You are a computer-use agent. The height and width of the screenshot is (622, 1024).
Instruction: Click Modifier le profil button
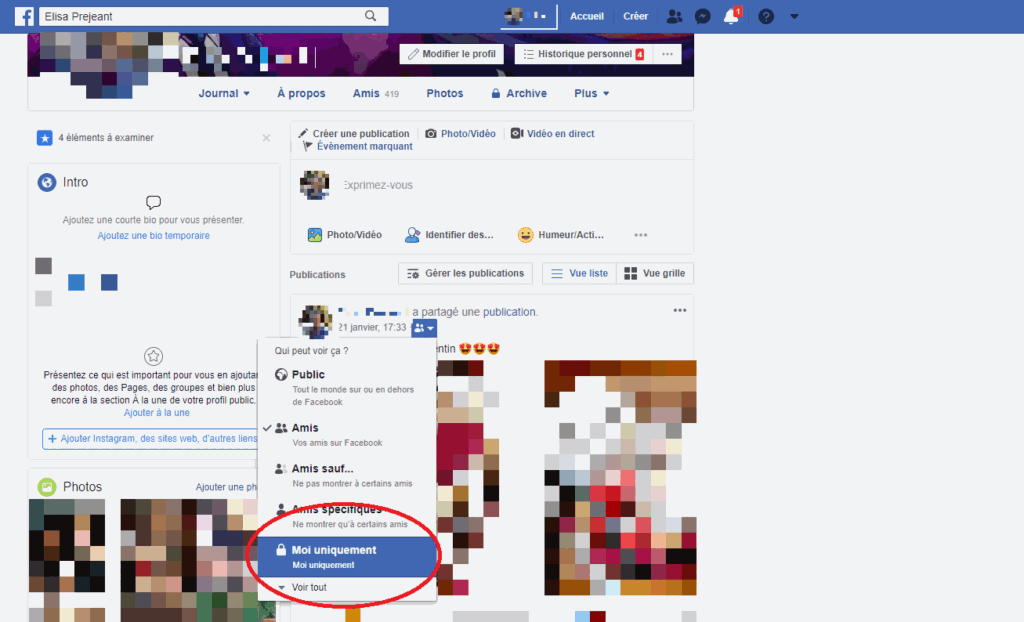pos(451,54)
